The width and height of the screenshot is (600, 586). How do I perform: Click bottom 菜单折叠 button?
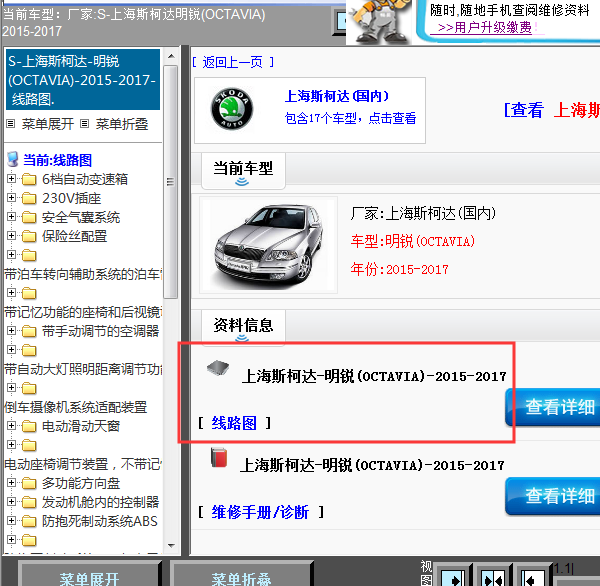241,576
